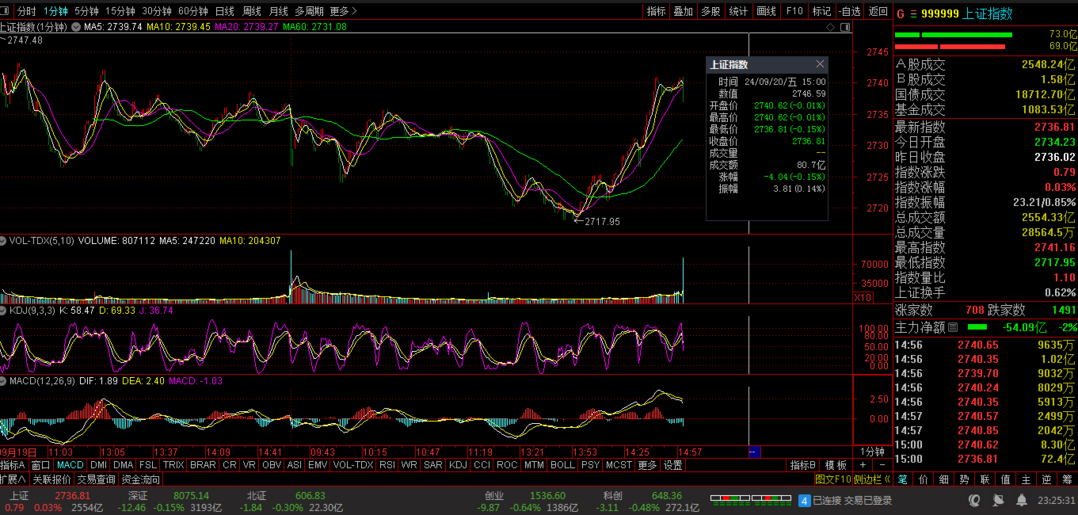Click the minus zoom-out button
The width and height of the screenshot is (1078, 515).
pos(883,465)
